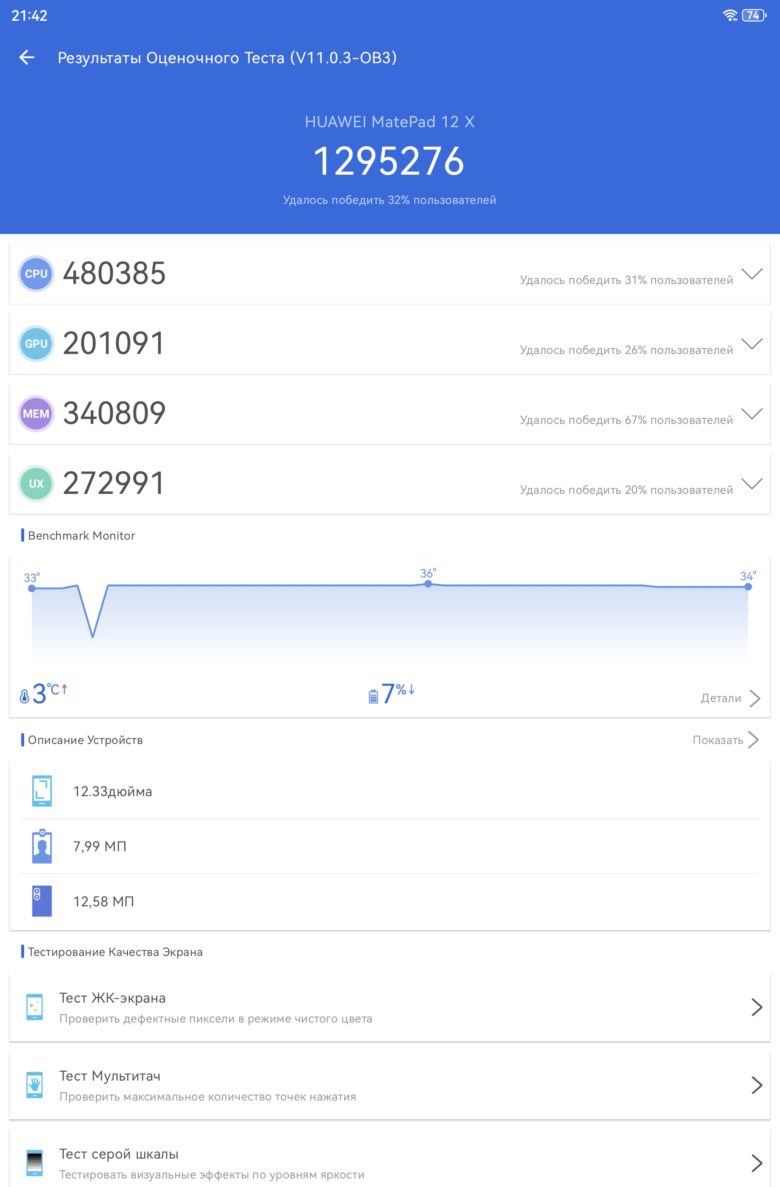Tap chevron on Тест серой шкалы row
Image resolution: width=780 pixels, height=1187 pixels.
coord(757,1162)
